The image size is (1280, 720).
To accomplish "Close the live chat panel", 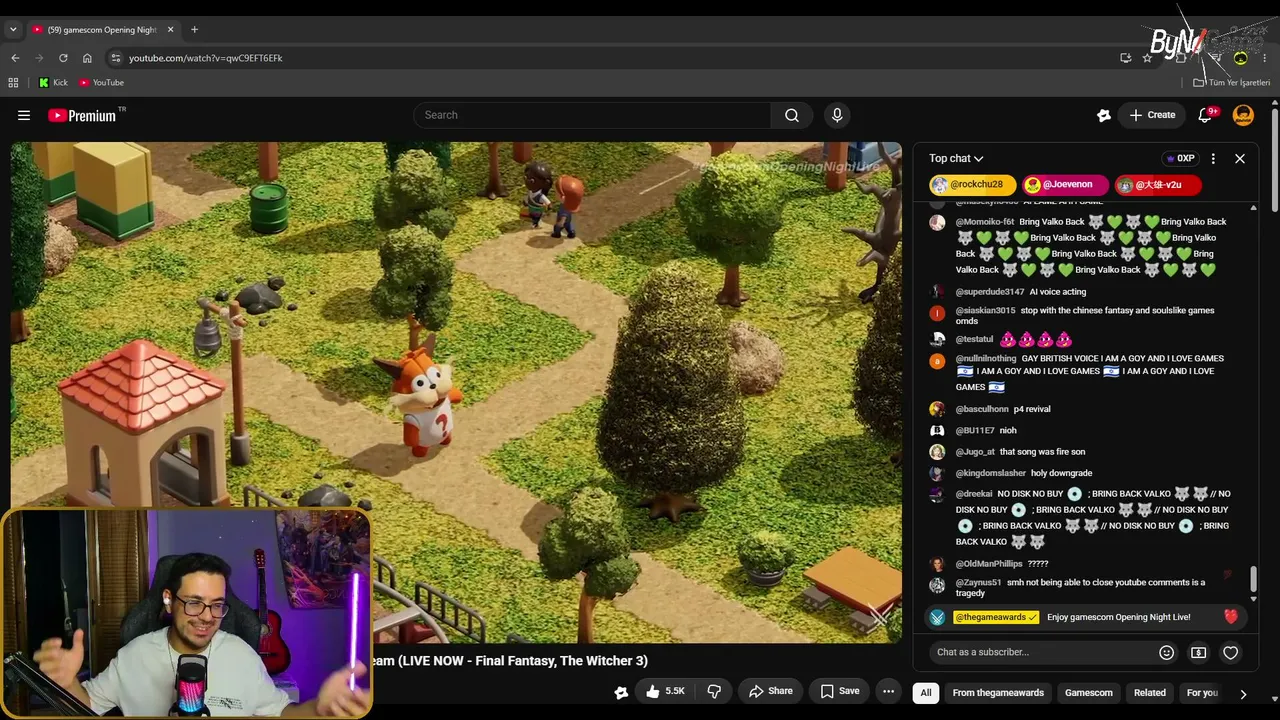I will tap(1240, 158).
